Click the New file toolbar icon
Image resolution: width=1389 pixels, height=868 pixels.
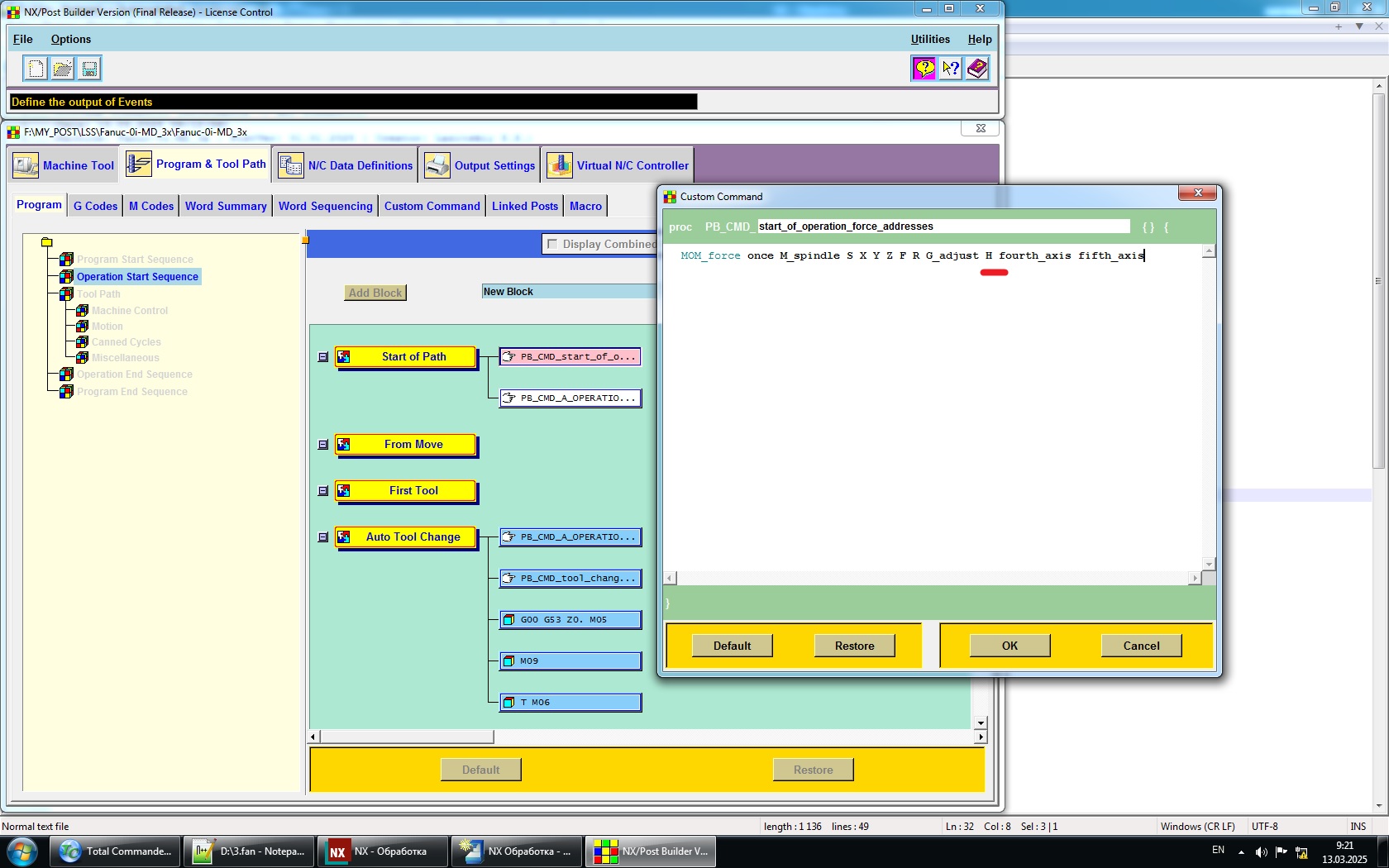click(x=36, y=69)
